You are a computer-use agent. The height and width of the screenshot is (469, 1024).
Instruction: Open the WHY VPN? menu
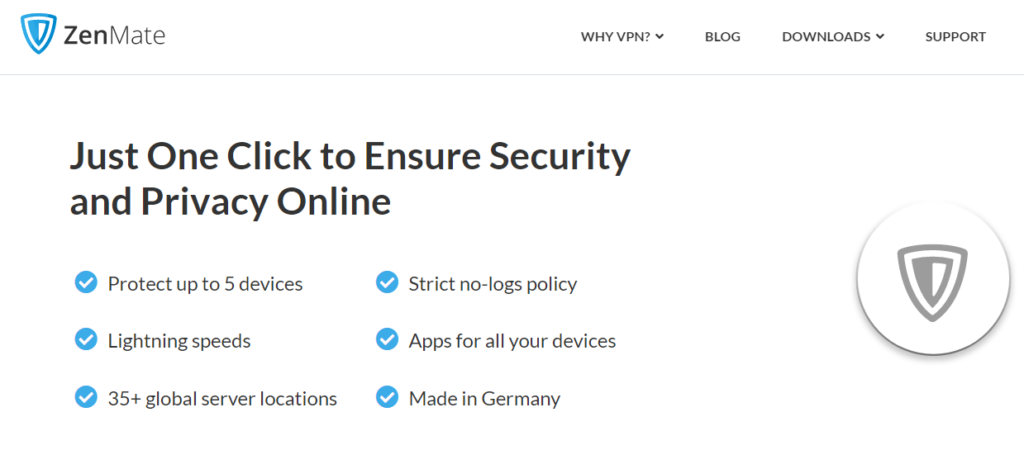click(x=622, y=37)
